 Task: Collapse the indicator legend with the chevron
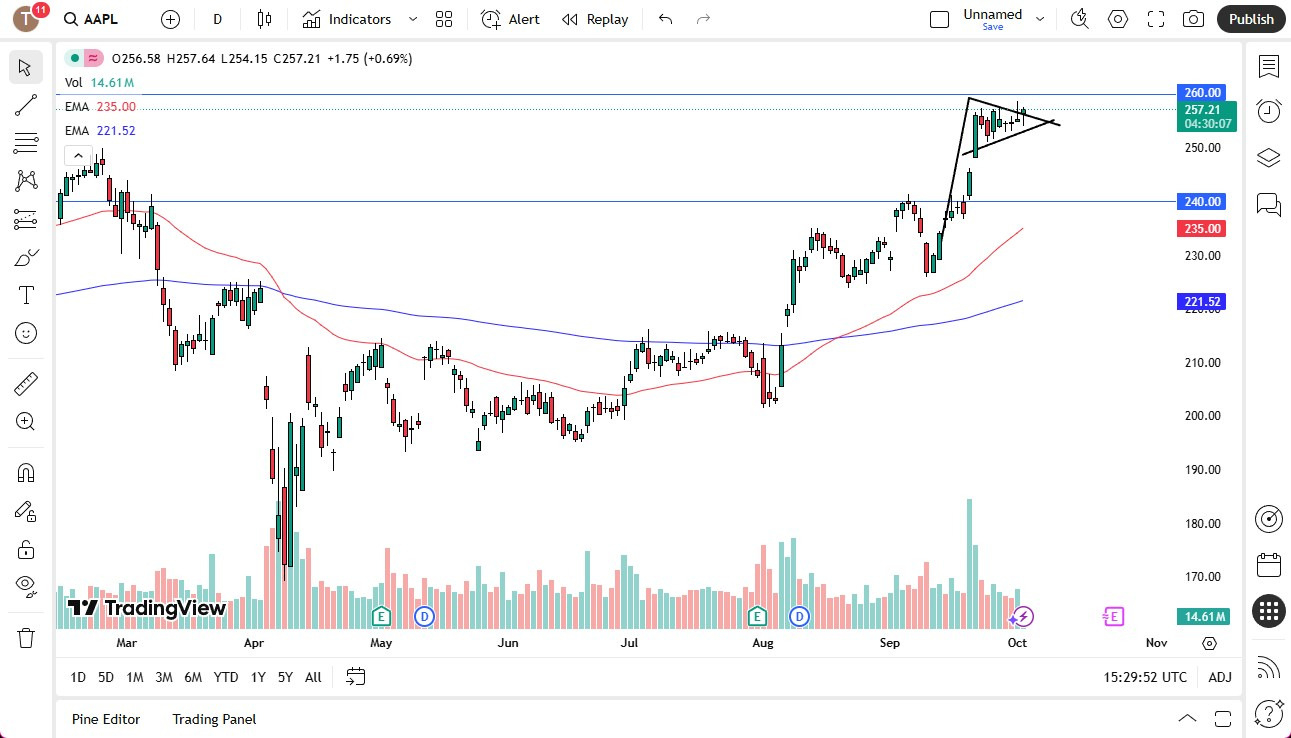click(x=78, y=155)
